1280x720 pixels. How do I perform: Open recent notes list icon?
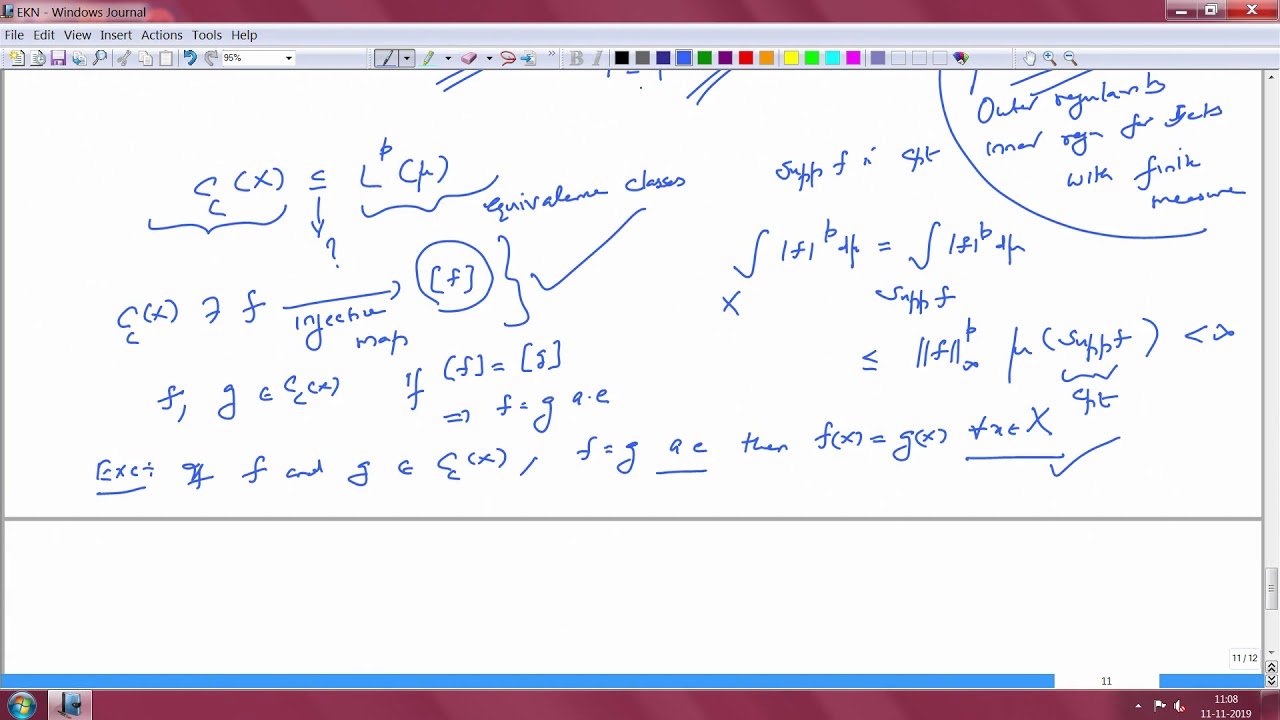click(37, 58)
